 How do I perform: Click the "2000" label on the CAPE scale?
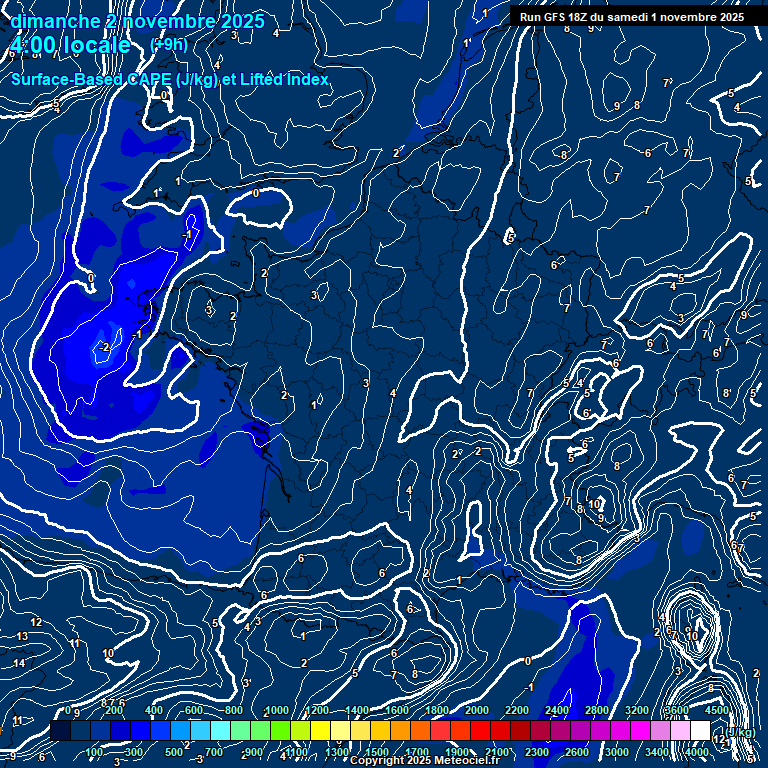point(477,710)
